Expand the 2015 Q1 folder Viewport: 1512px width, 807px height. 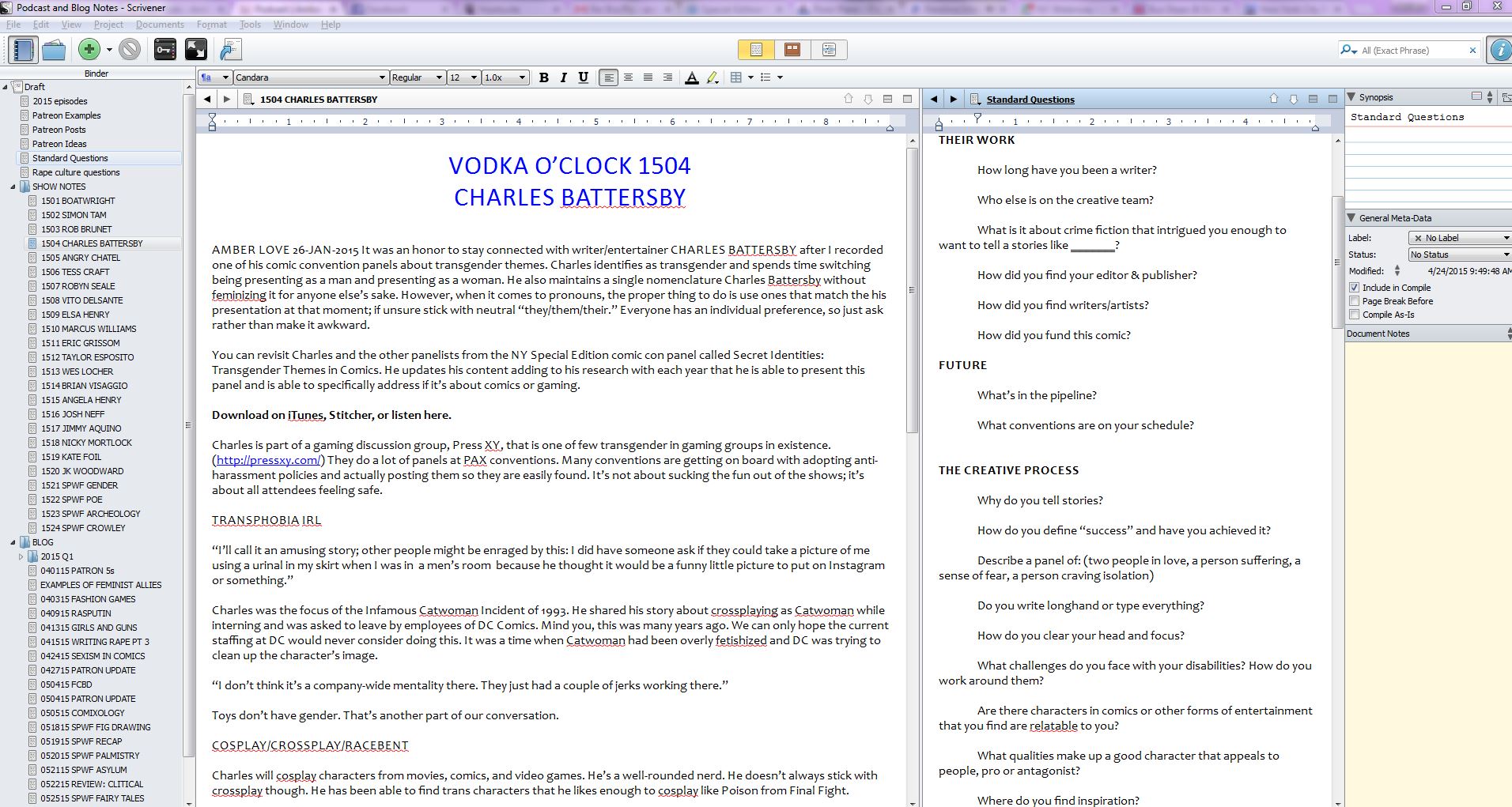point(21,557)
